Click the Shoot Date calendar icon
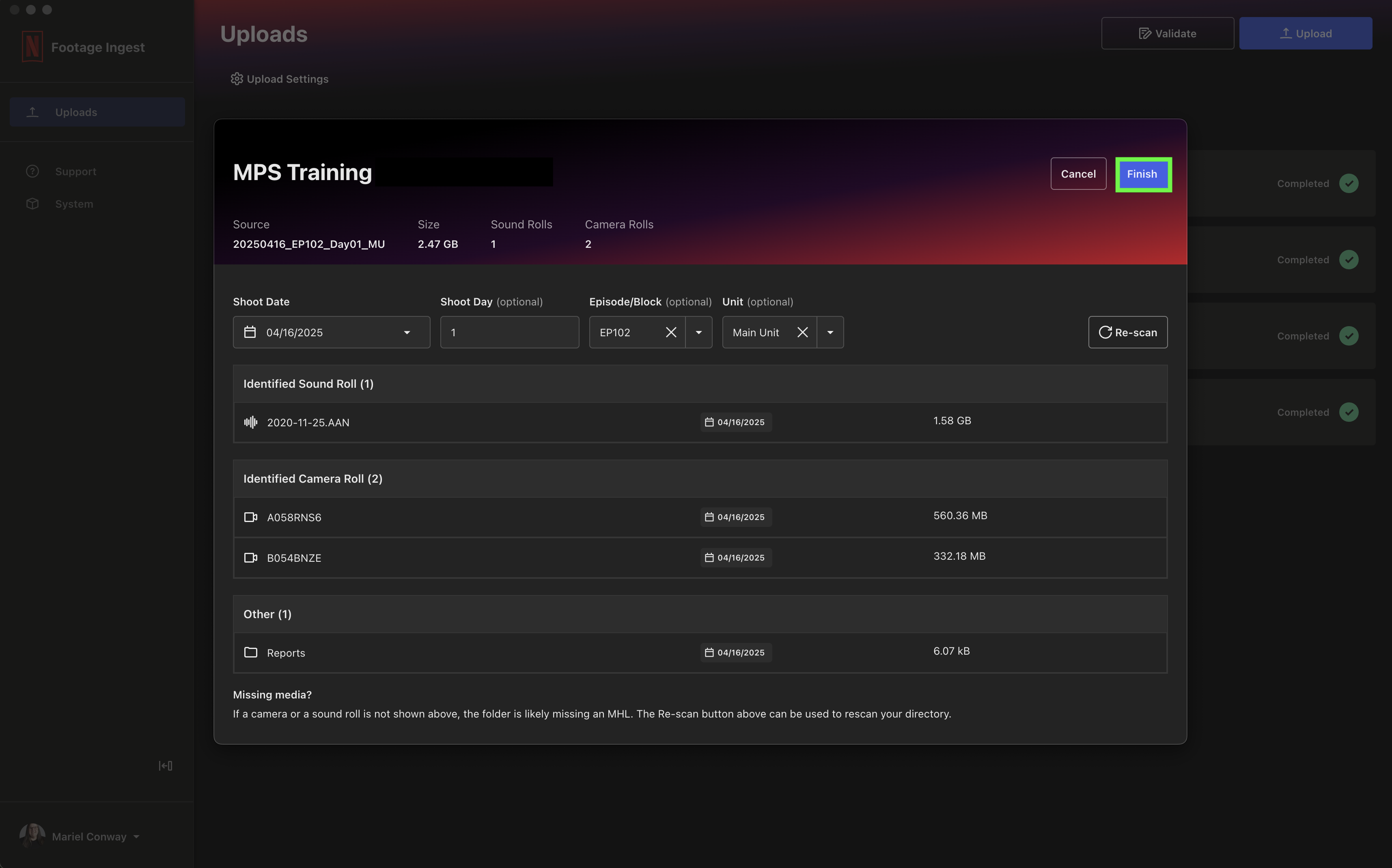 click(x=250, y=332)
